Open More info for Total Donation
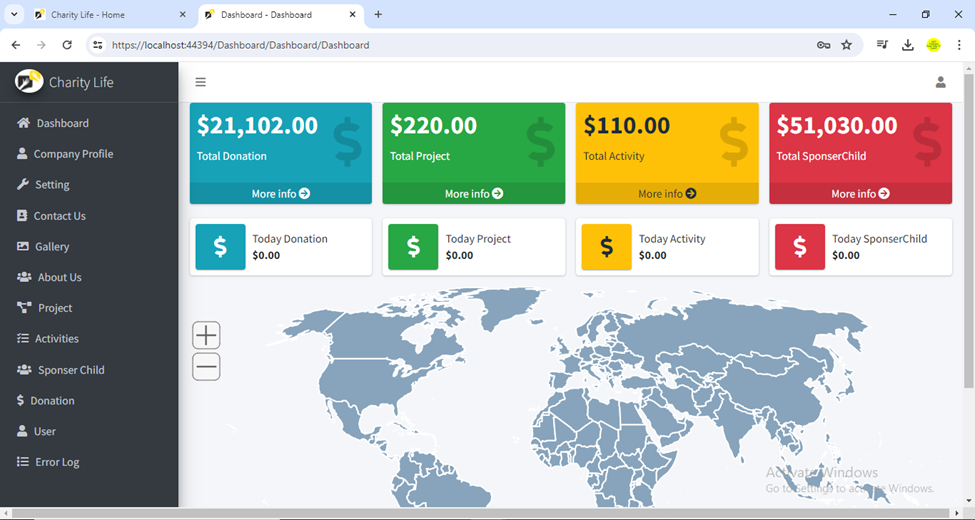This screenshot has width=975, height=520. point(280,194)
